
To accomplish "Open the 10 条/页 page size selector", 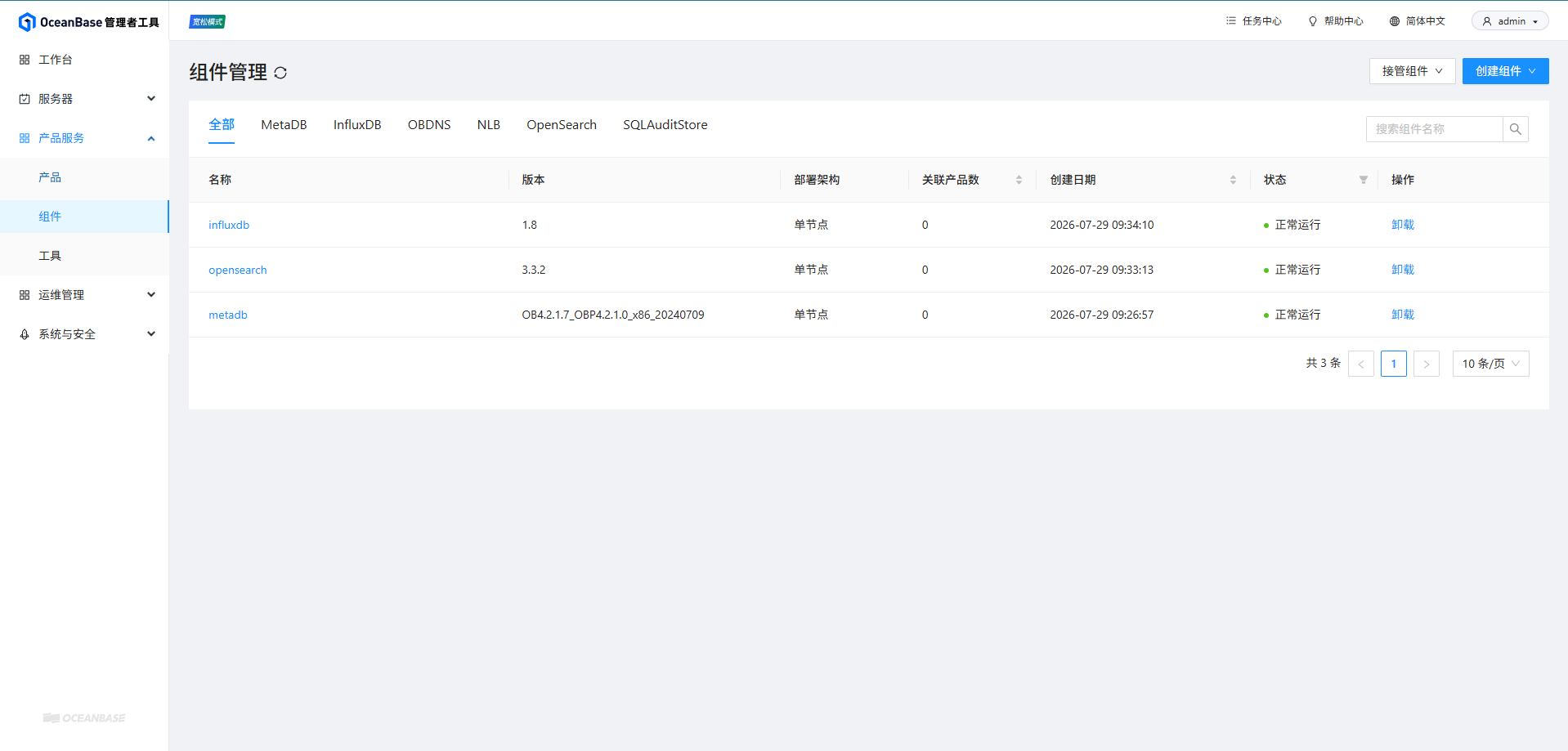I will [x=1490, y=364].
